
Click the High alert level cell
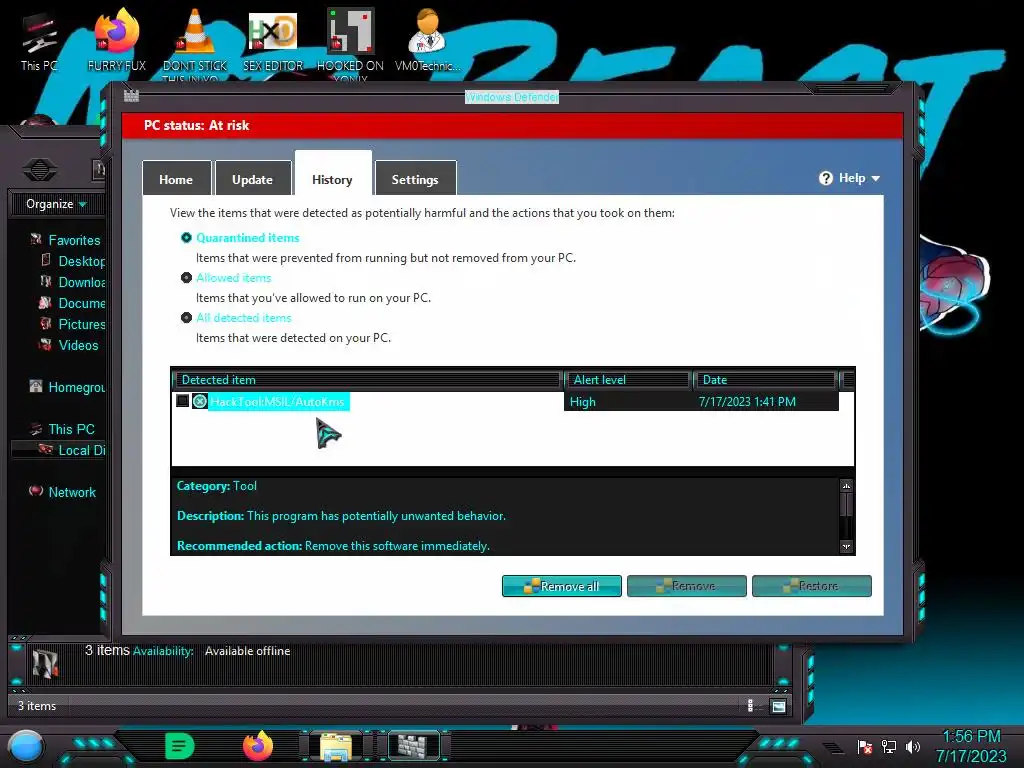(x=583, y=402)
